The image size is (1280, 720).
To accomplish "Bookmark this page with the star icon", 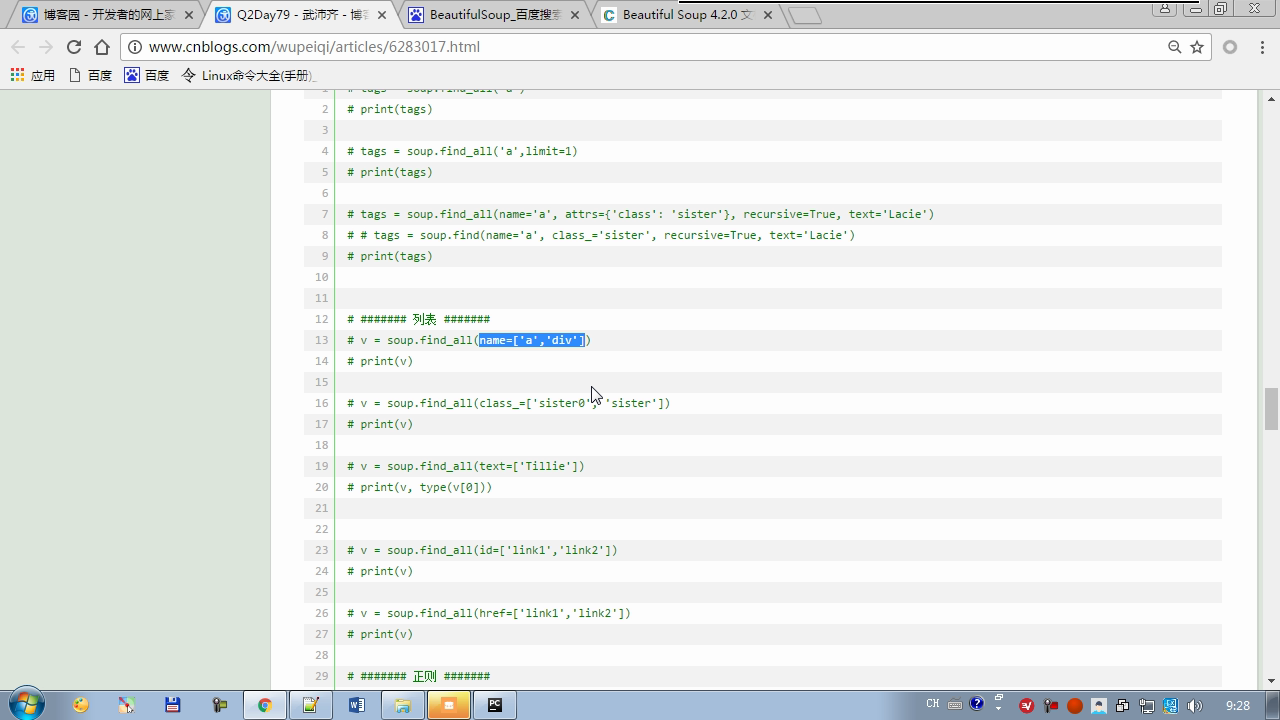I will 1197,47.
